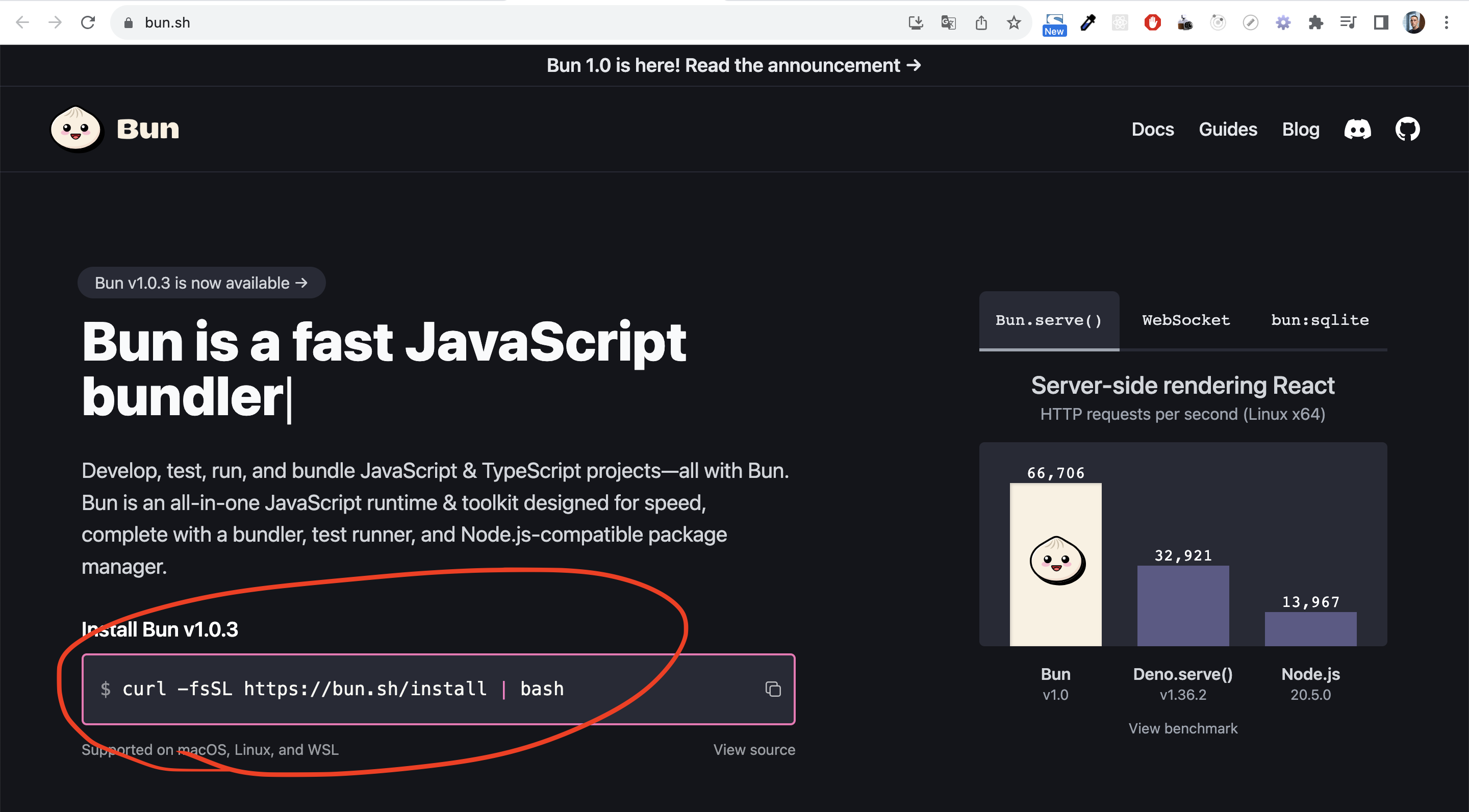This screenshot has height=812, width=1469.
Task: Click the install app icon in address bar
Action: 916,23
